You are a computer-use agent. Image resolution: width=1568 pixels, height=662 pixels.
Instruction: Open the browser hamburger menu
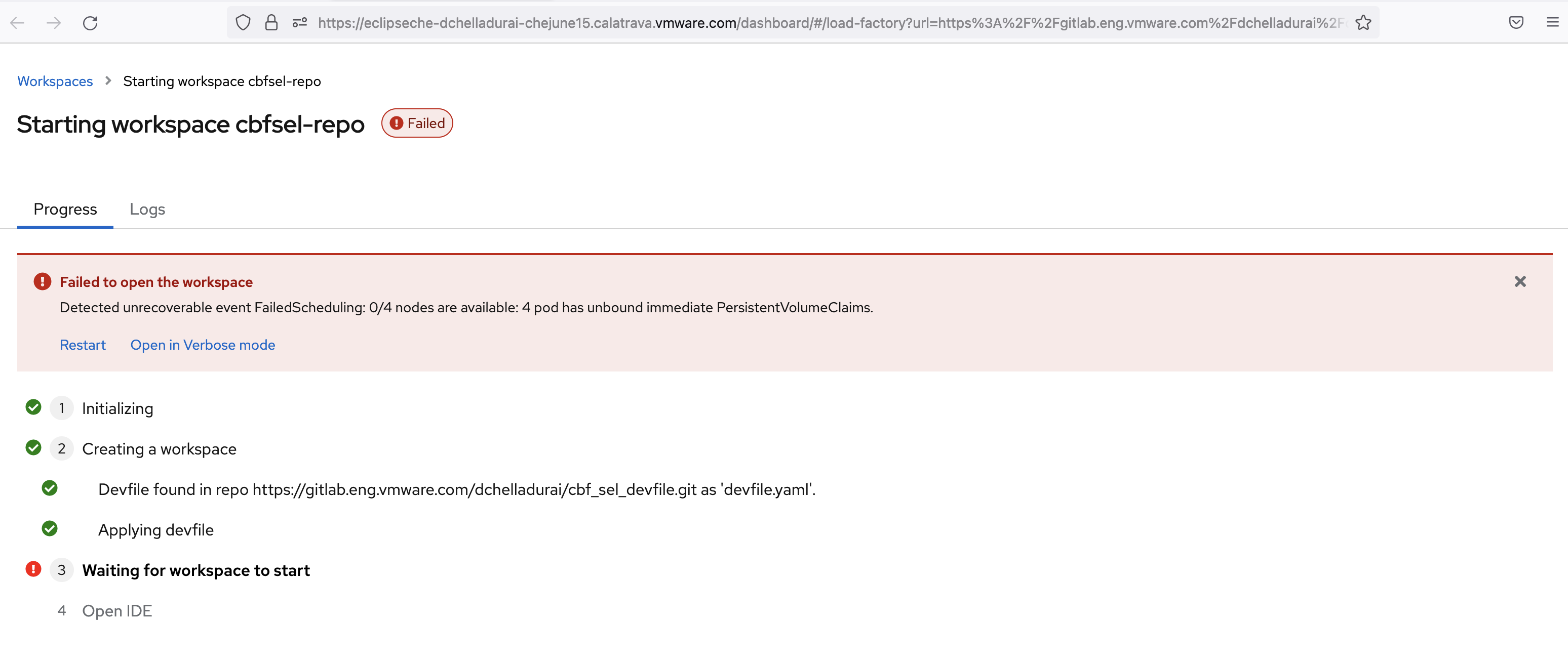click(1552, 23)
